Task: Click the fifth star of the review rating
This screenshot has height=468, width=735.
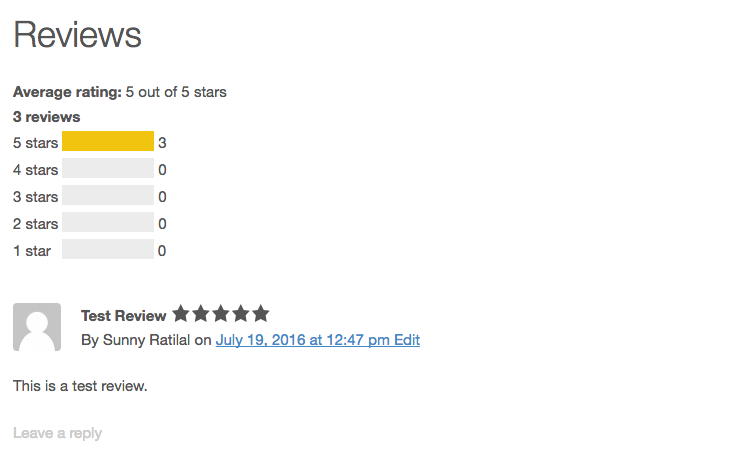Action: [261, 314]
